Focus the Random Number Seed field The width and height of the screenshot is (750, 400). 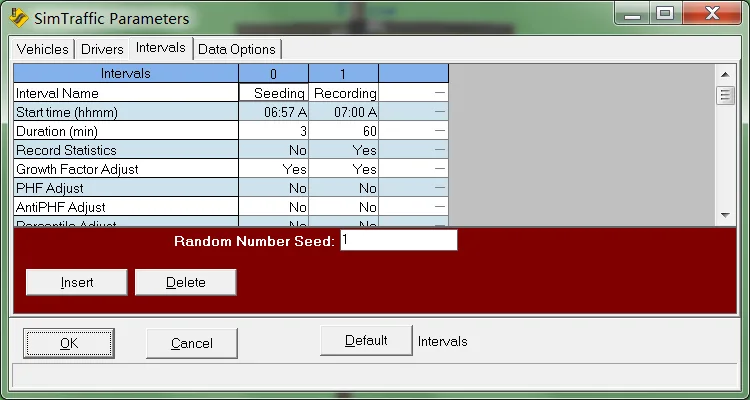(399, 240)
